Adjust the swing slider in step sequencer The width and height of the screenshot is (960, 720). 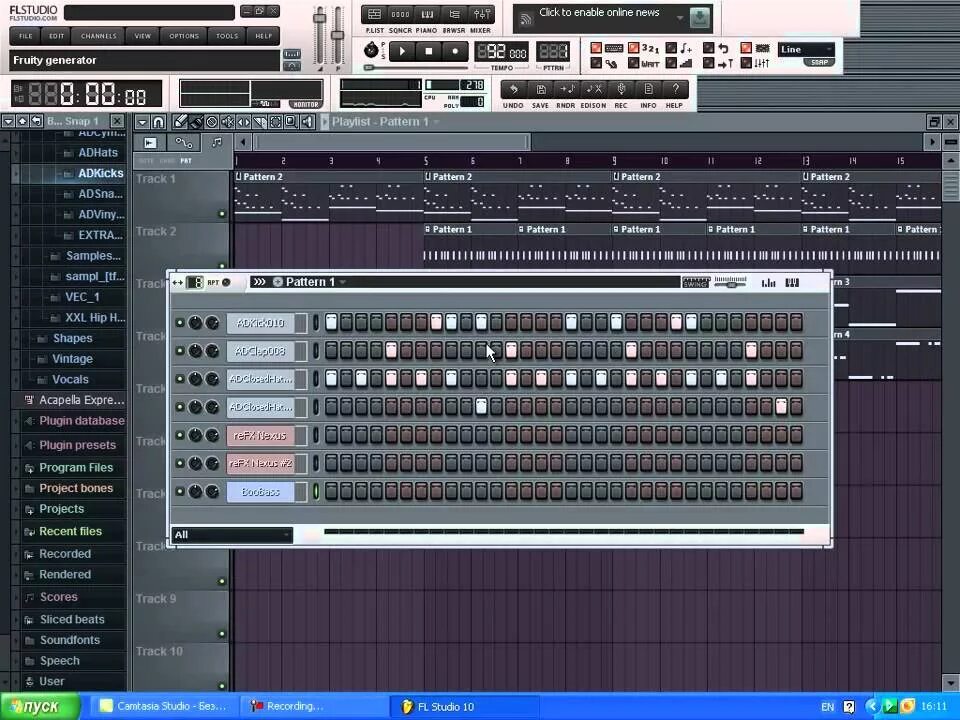(x=730, y=282)
